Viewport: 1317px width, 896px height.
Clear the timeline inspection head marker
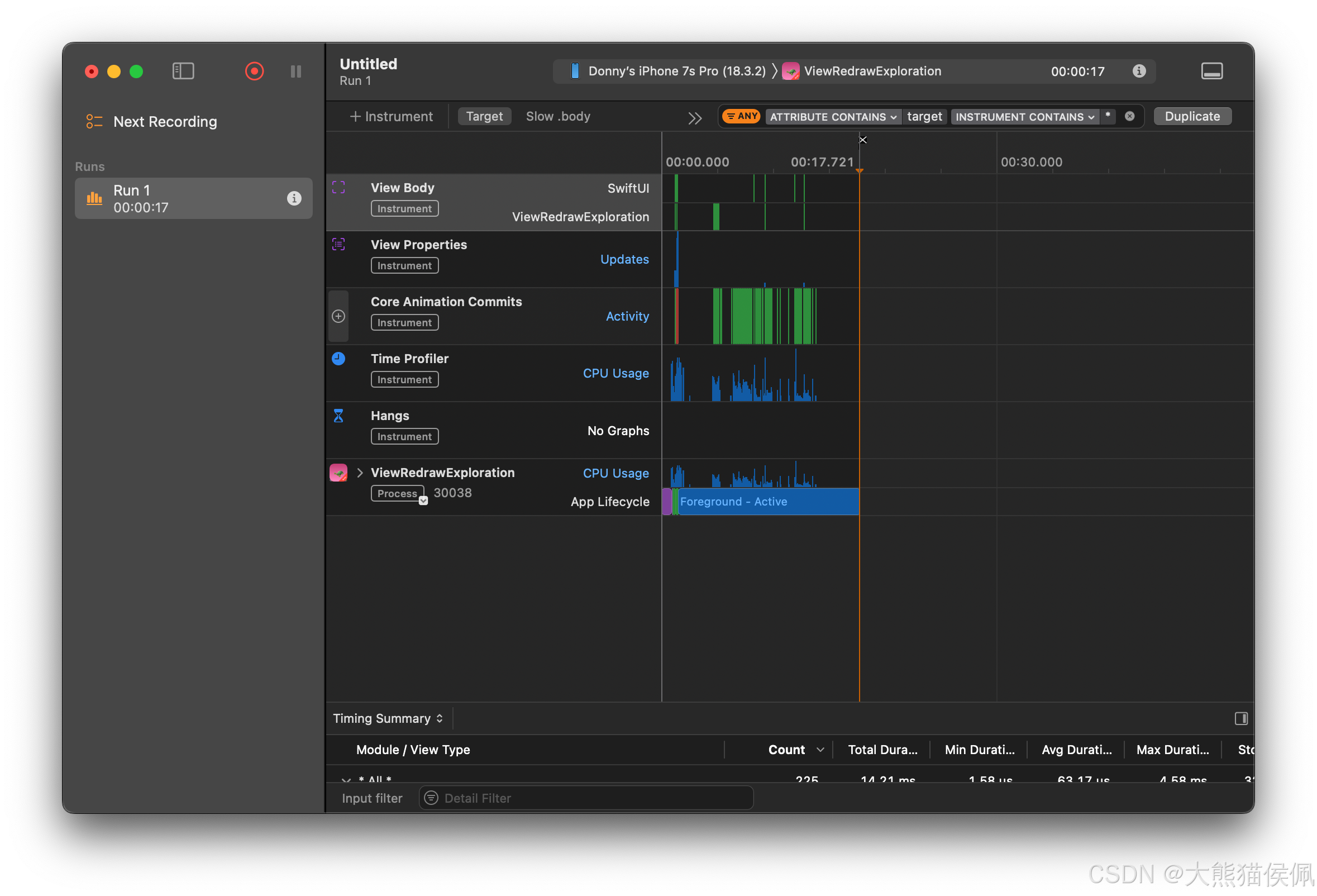(862, 140)
